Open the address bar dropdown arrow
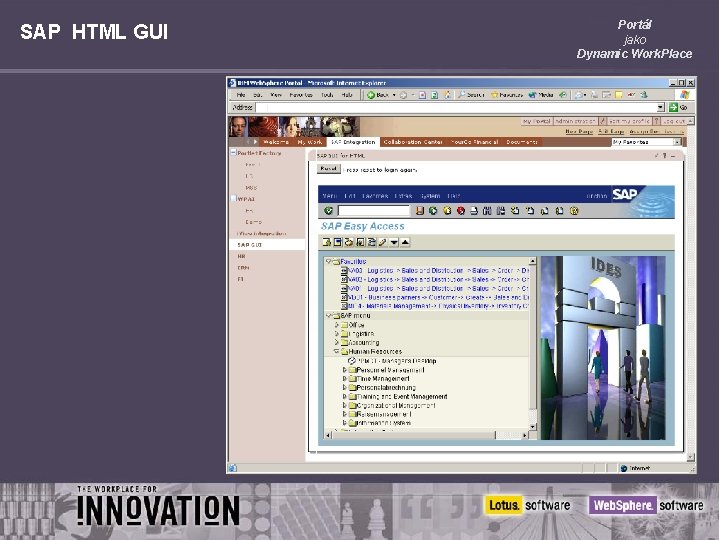The height and width of the screenshot is (540, 720). click(661, 107)
